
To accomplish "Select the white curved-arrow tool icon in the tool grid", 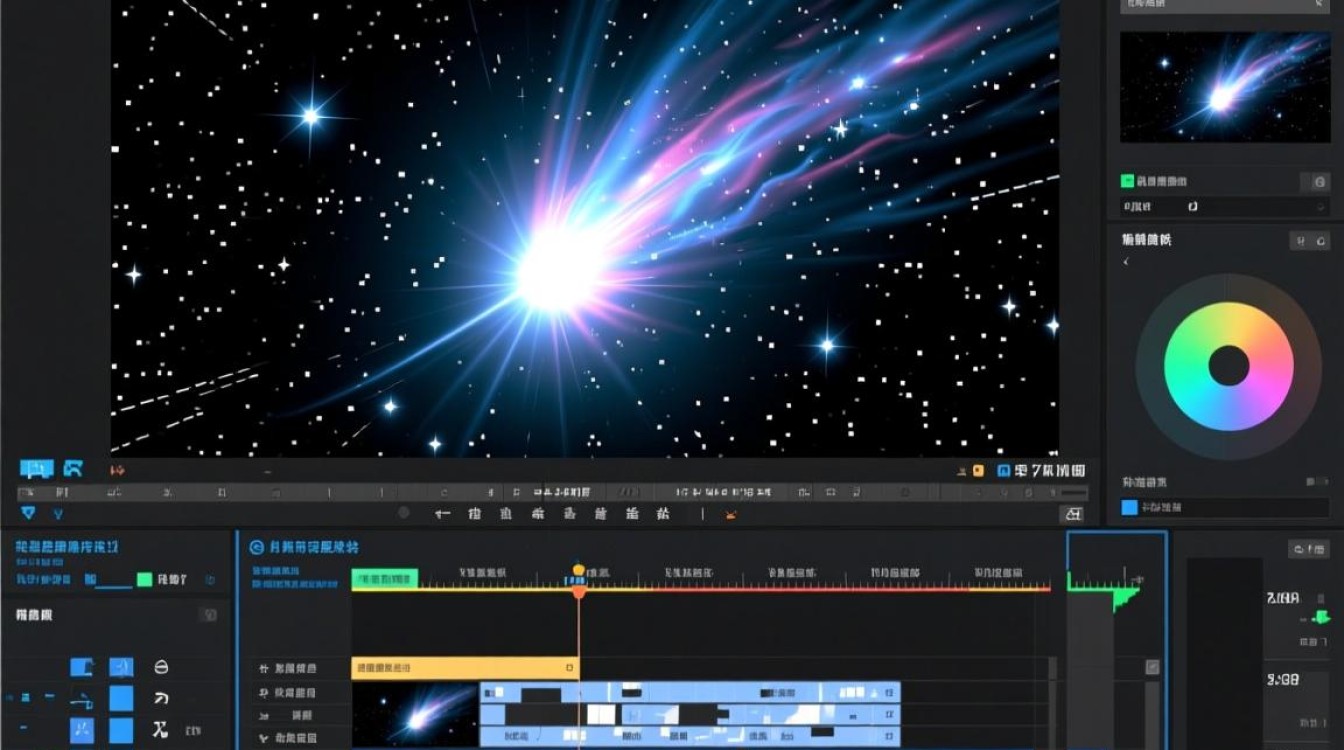I will [161, 698].
